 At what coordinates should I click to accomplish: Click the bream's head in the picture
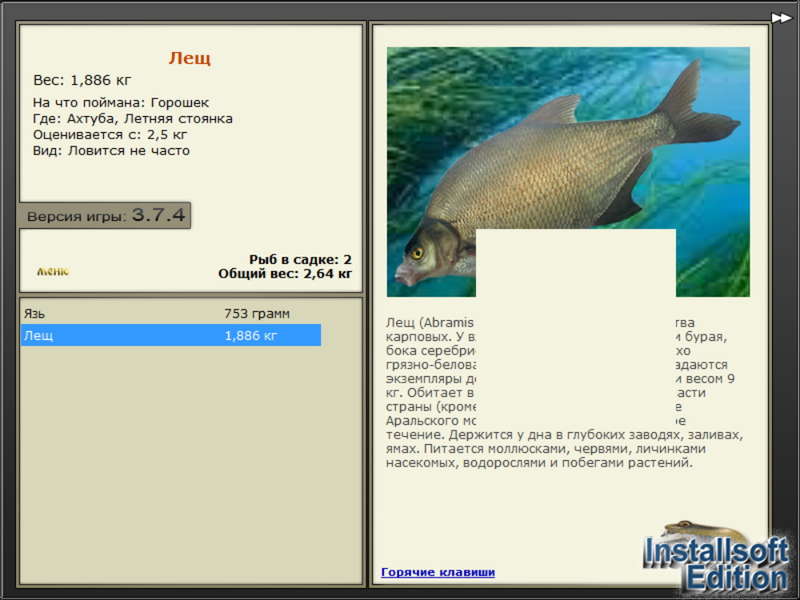431,253
